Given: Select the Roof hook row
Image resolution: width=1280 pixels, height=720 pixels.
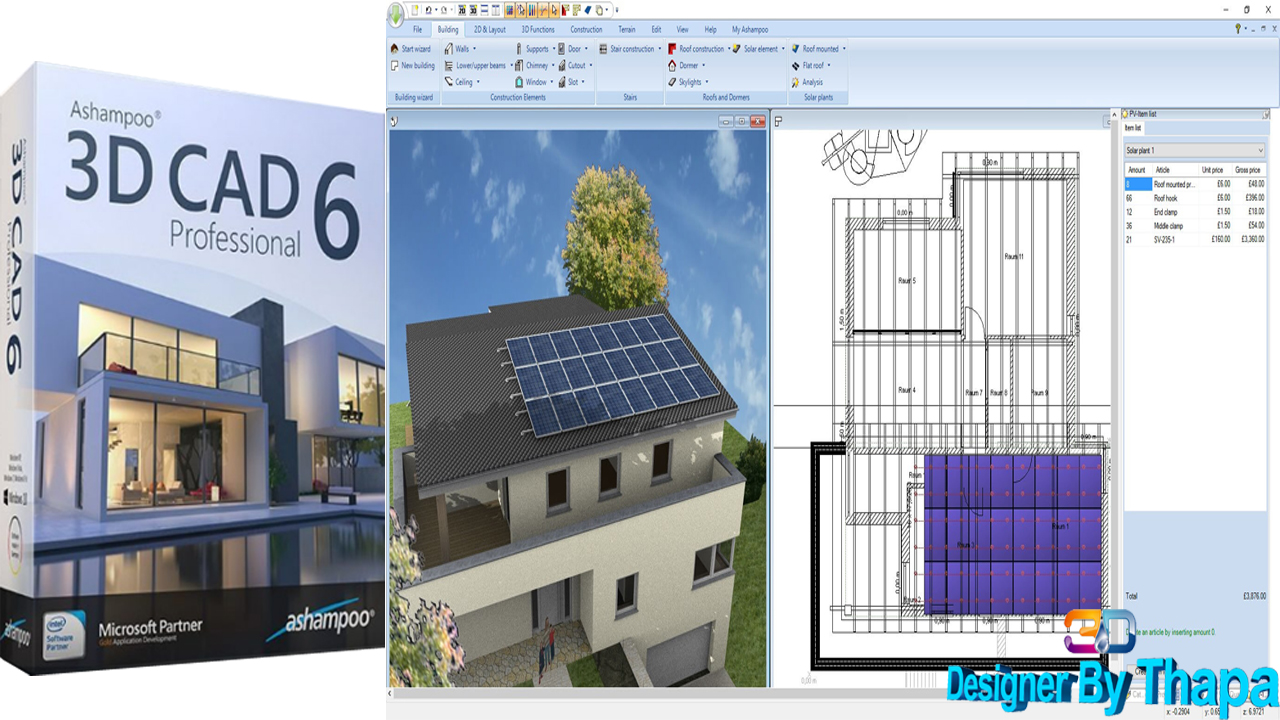Looking at the screenshot, I should point(1194,198).
